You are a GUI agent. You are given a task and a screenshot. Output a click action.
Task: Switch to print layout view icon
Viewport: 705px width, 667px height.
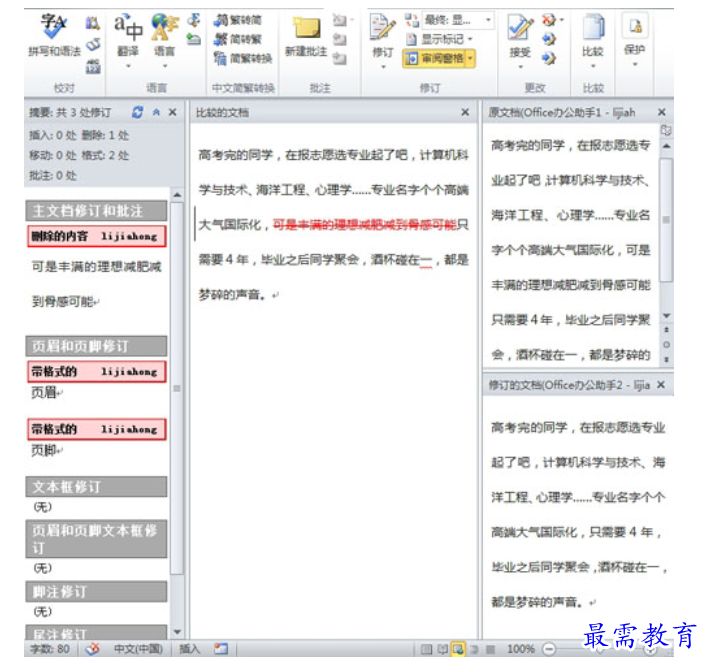click(x=426, y=649)
